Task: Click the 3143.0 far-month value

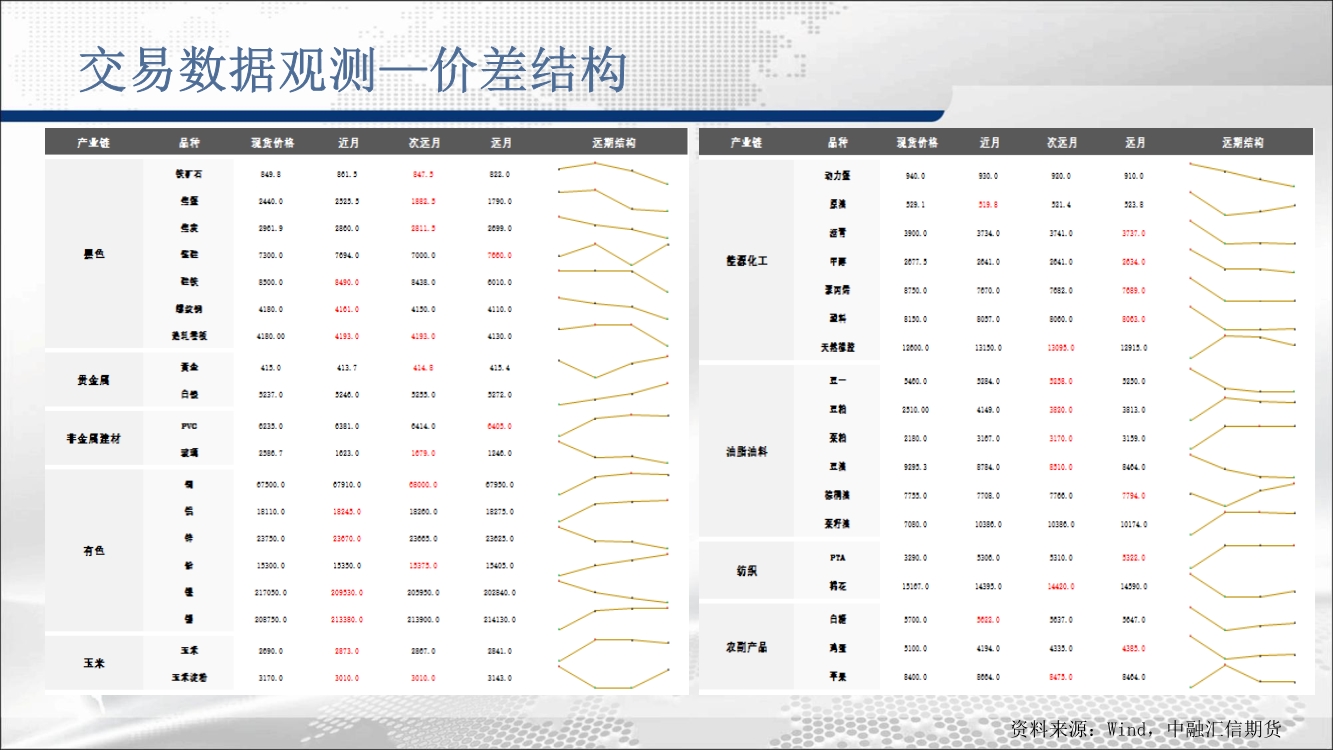Action: [x=501, y=677]
